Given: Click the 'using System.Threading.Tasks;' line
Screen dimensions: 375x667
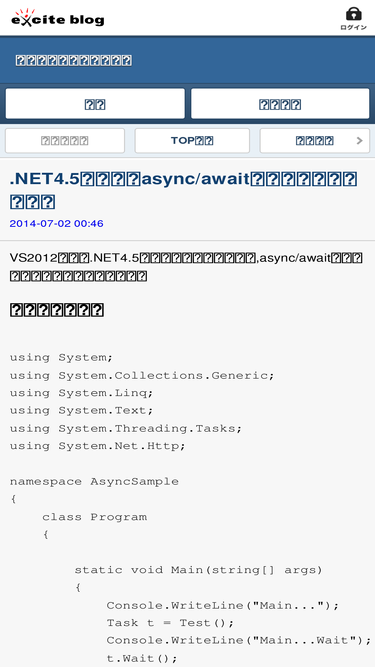Looking at the screenshot, I should tap(126, 428).
